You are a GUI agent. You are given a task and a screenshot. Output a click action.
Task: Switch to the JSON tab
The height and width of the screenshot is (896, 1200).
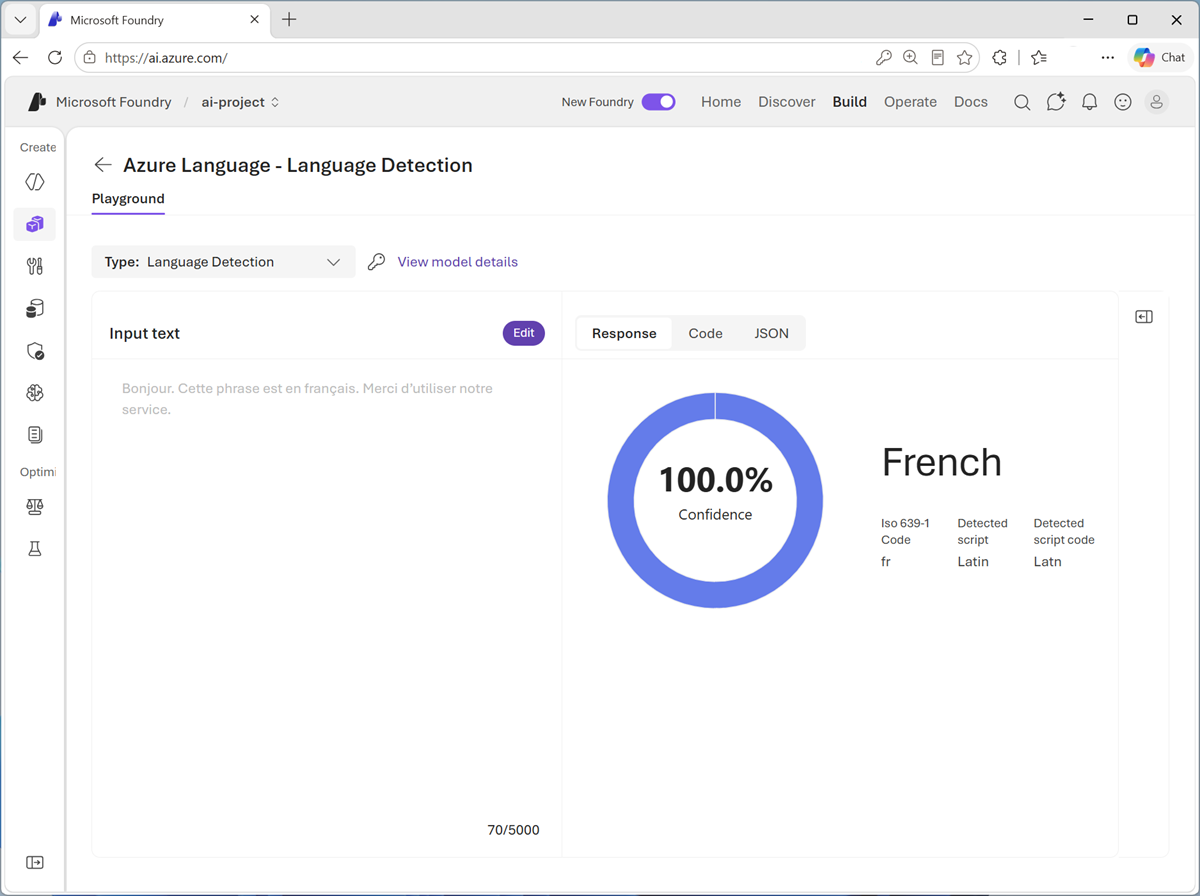[x=771, y=334]
